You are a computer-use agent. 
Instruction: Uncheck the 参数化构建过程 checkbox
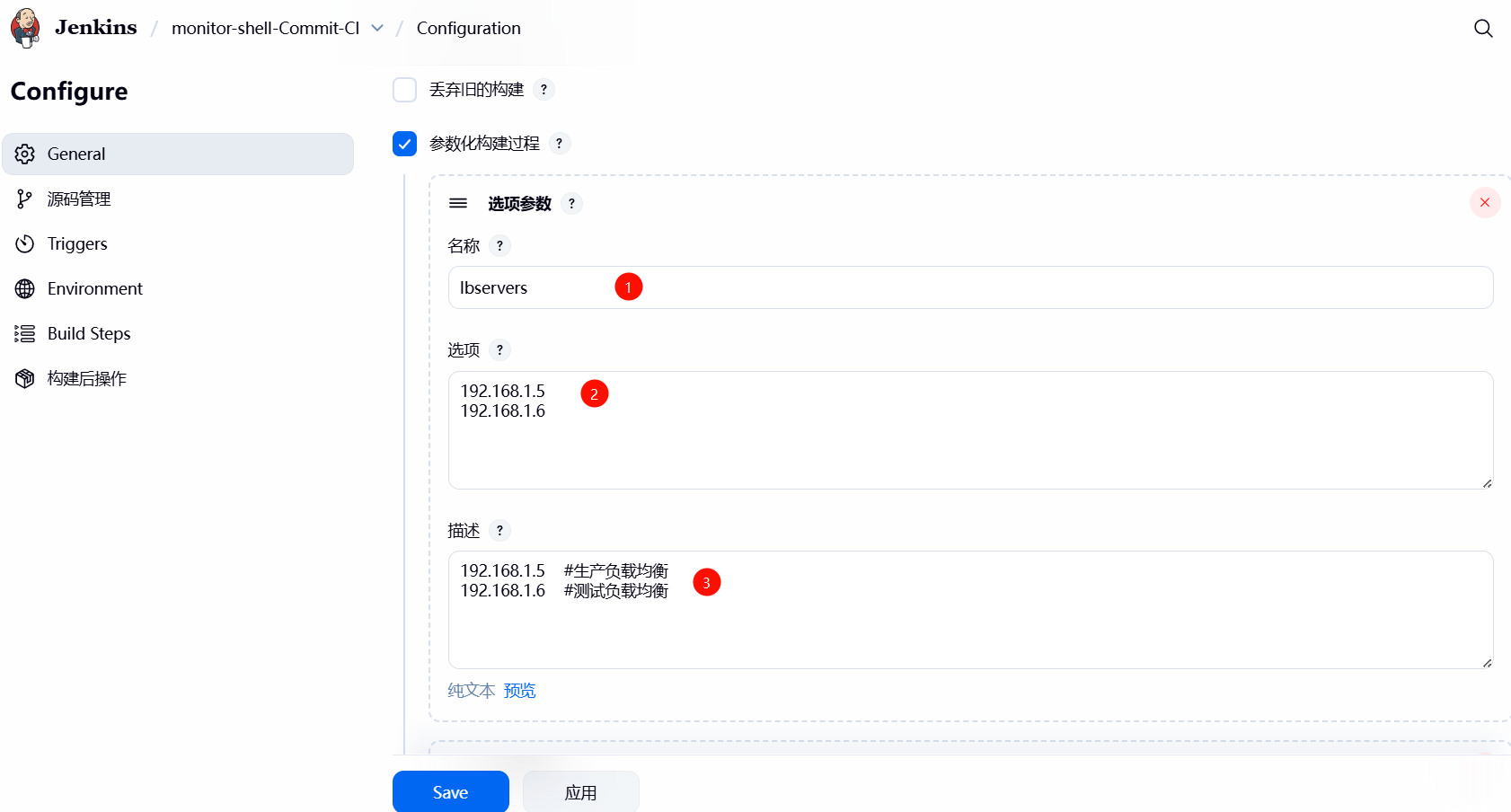coord(405,144)
